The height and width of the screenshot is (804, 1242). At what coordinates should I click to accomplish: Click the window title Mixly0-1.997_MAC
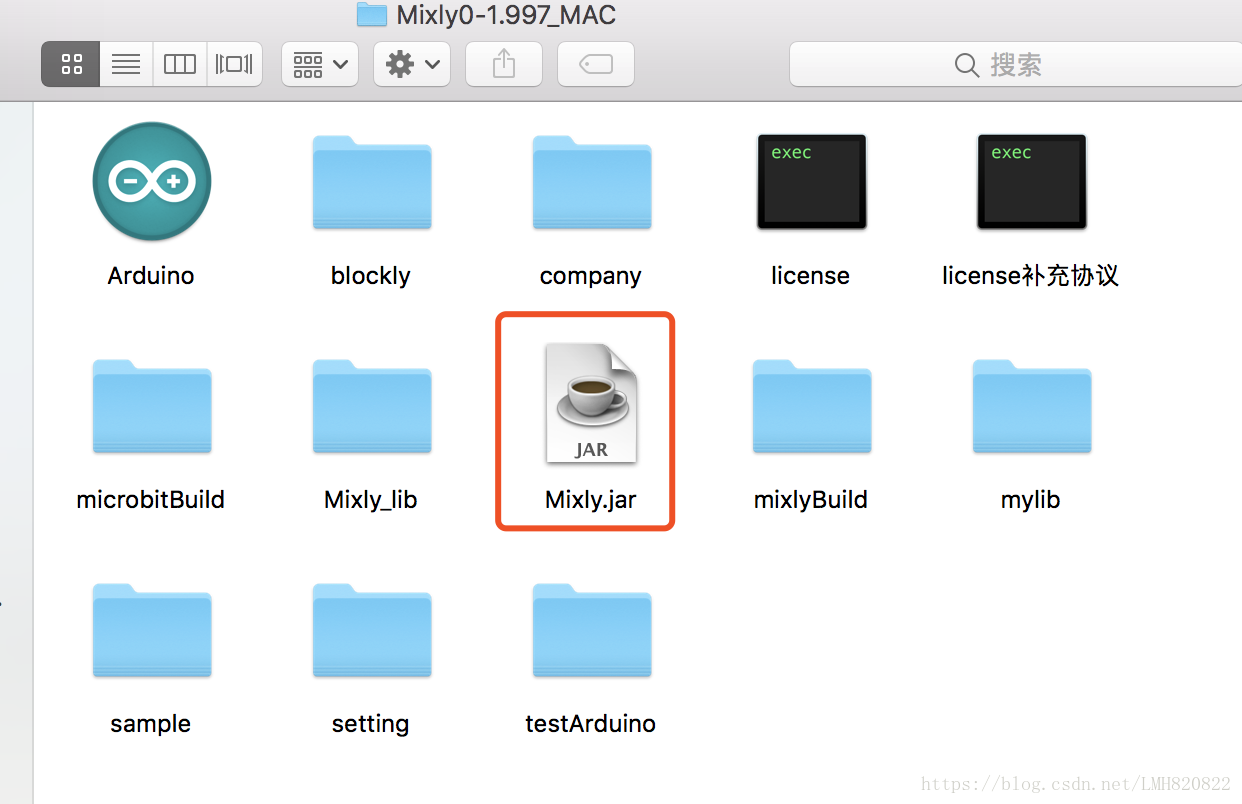click(x=506, y=14)
